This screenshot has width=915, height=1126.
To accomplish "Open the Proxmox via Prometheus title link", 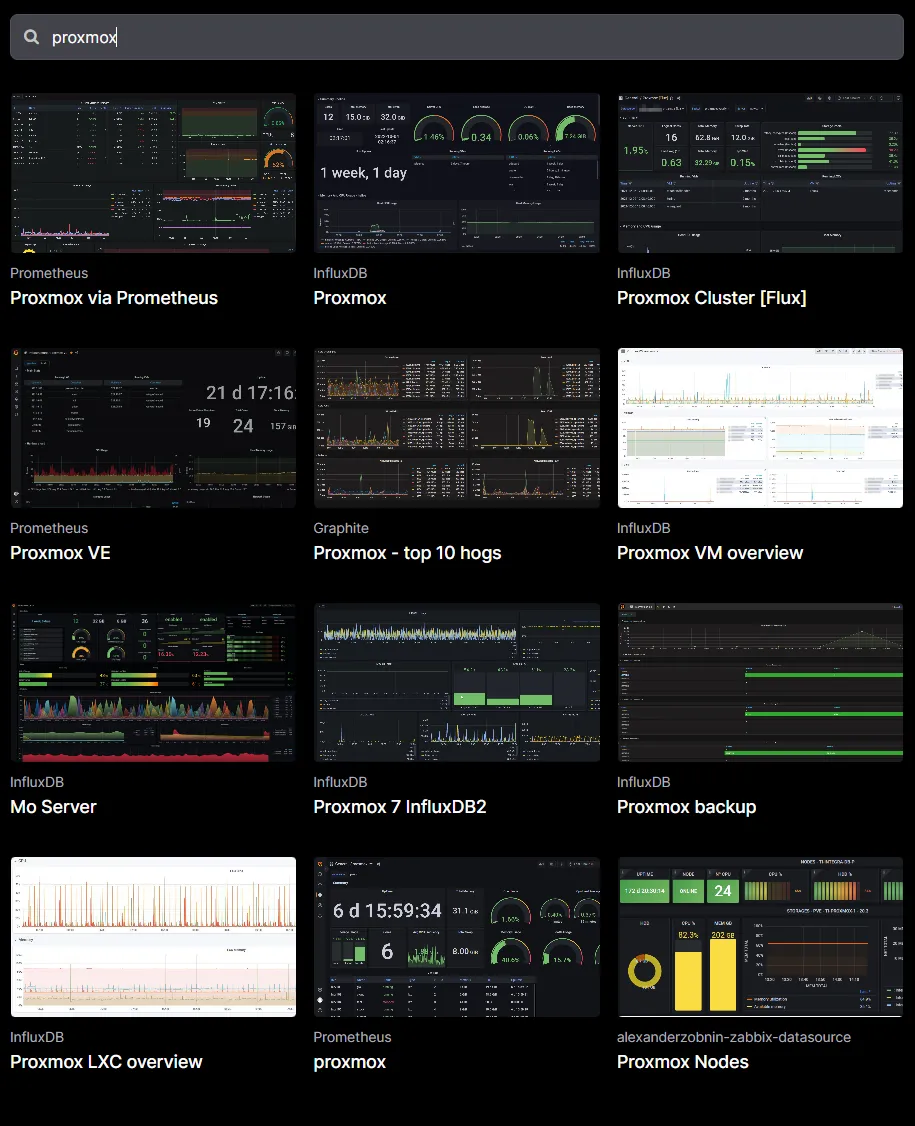I will 113,298.
